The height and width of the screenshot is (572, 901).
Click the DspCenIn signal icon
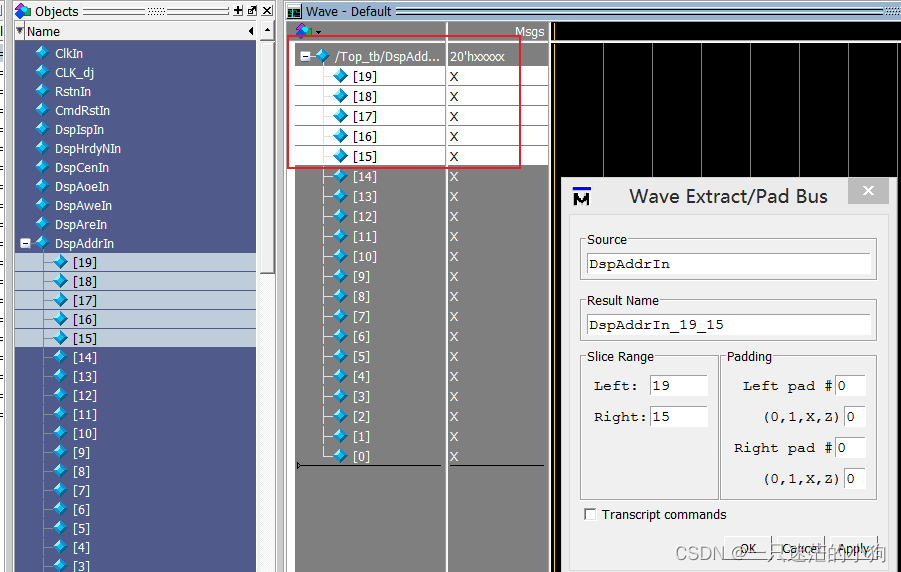pyautogui.click(x=42, y=167)
